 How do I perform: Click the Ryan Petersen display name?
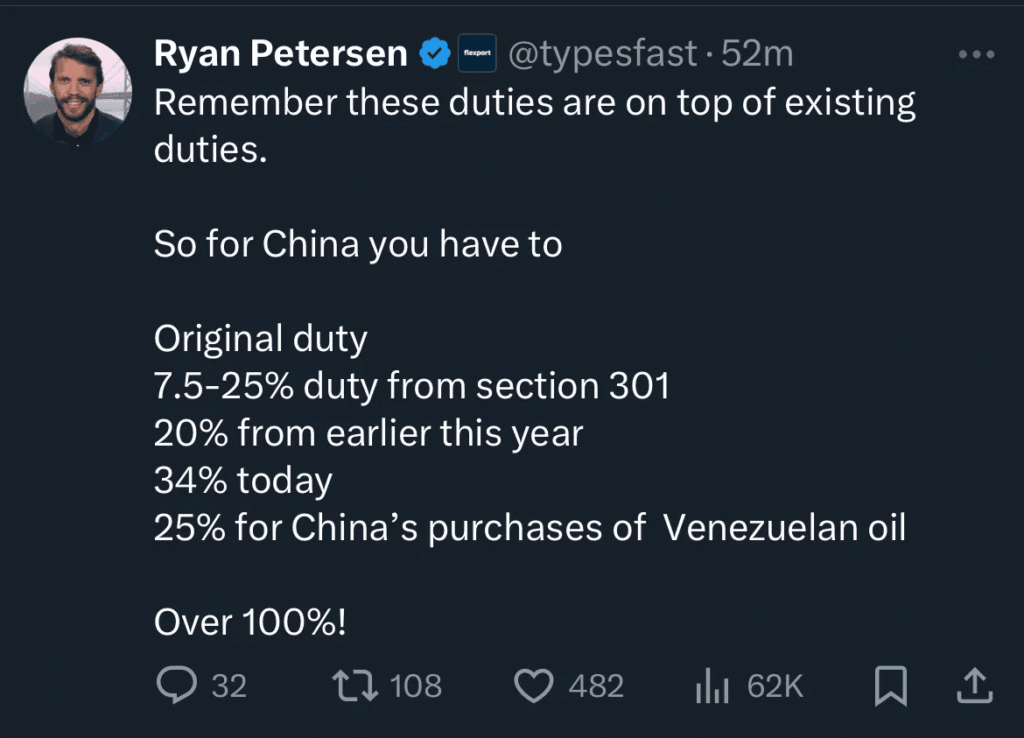pyautogui.click(x=280, y=55)
